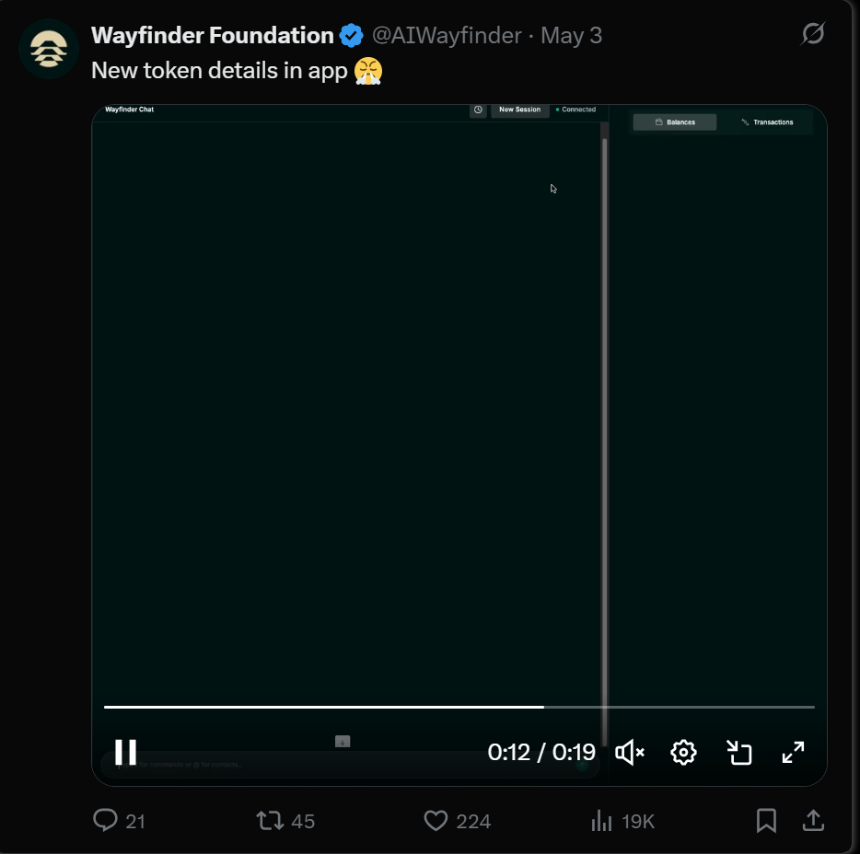Switch to the Balances tab in video
860x854 pixels.
click(x=675, y=122)
